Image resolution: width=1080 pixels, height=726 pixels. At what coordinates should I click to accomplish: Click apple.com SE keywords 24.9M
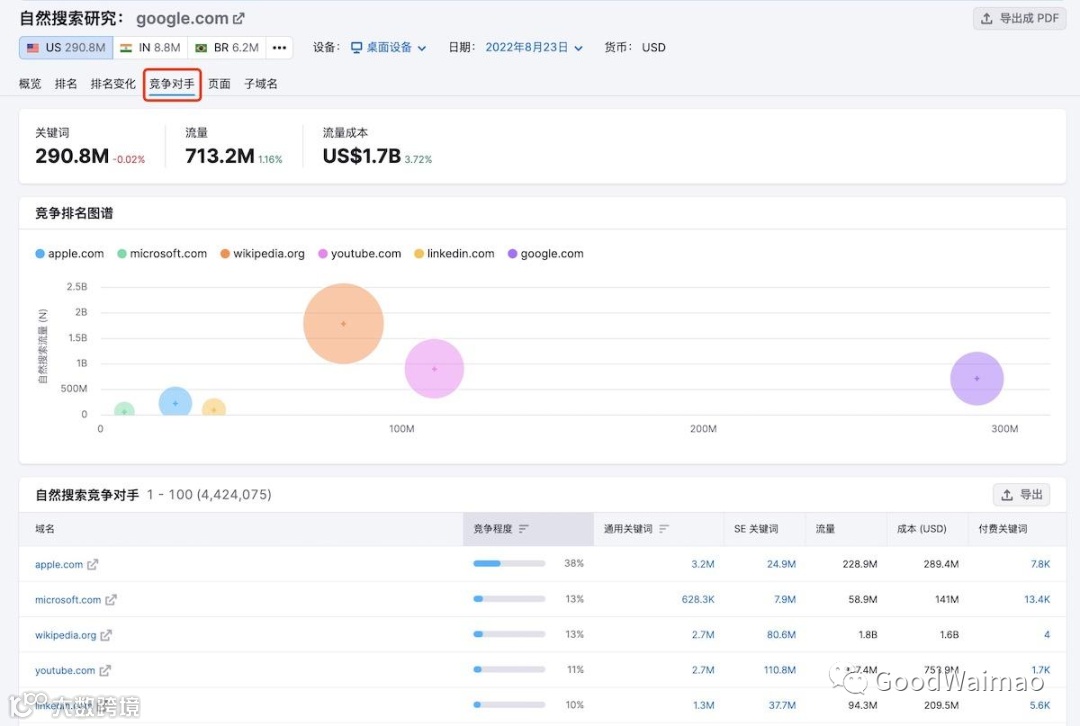781,564
